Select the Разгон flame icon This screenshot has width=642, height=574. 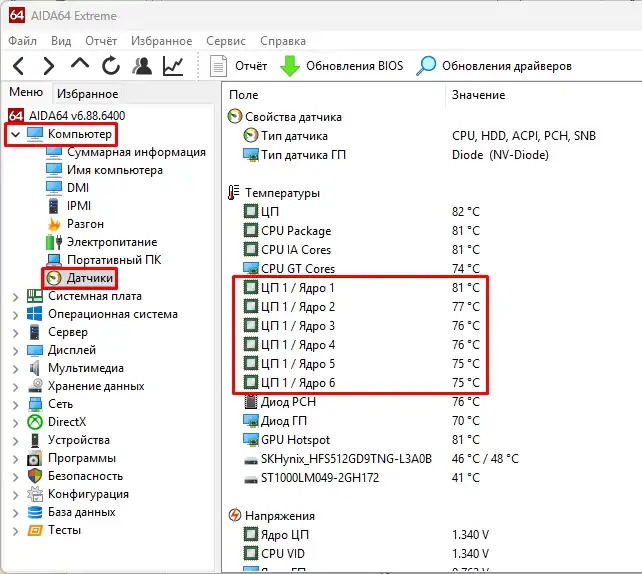54,224
